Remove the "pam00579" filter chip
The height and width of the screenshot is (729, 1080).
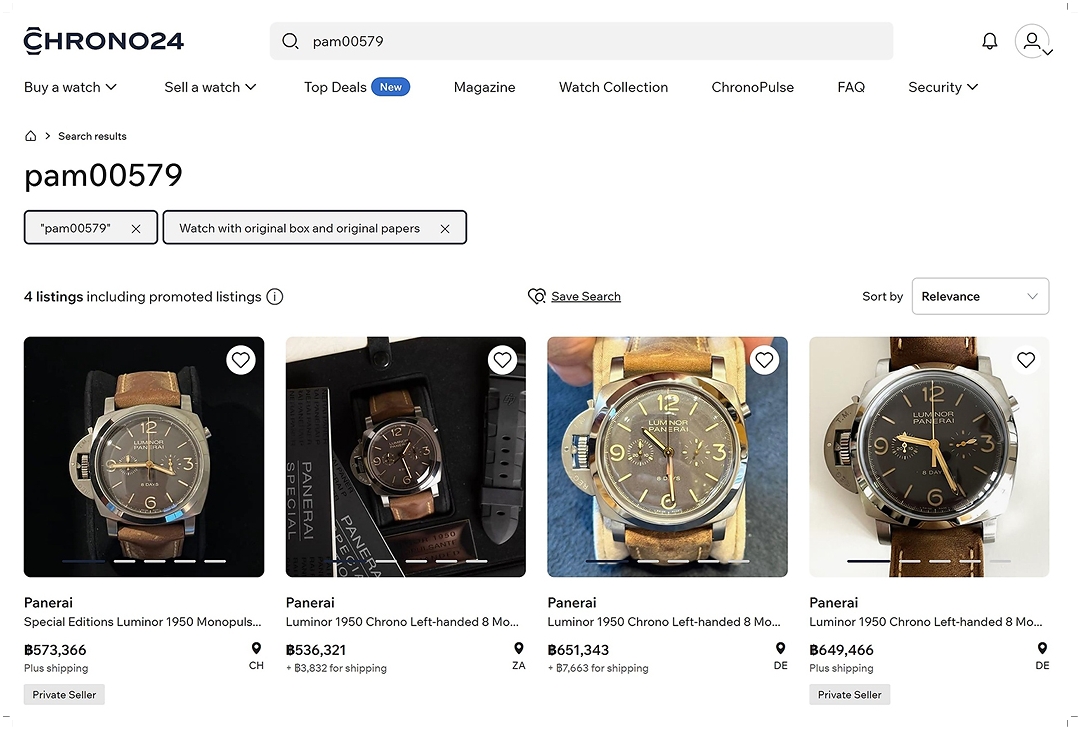(136, 229)
